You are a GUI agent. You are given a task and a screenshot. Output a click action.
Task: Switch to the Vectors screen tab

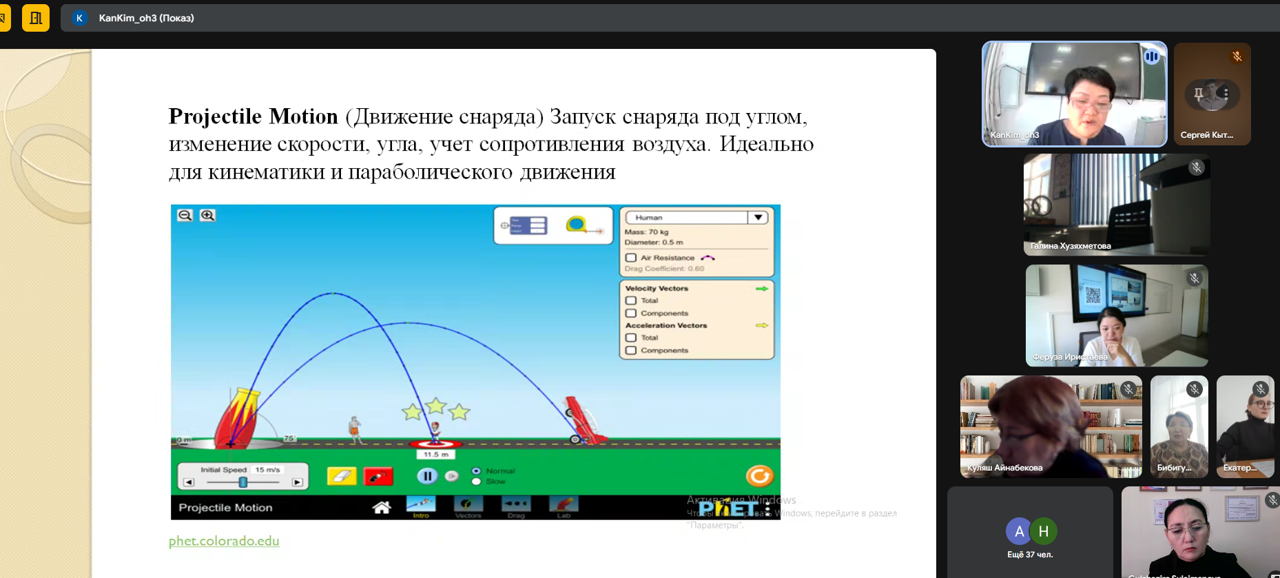(x=468, y=506)
